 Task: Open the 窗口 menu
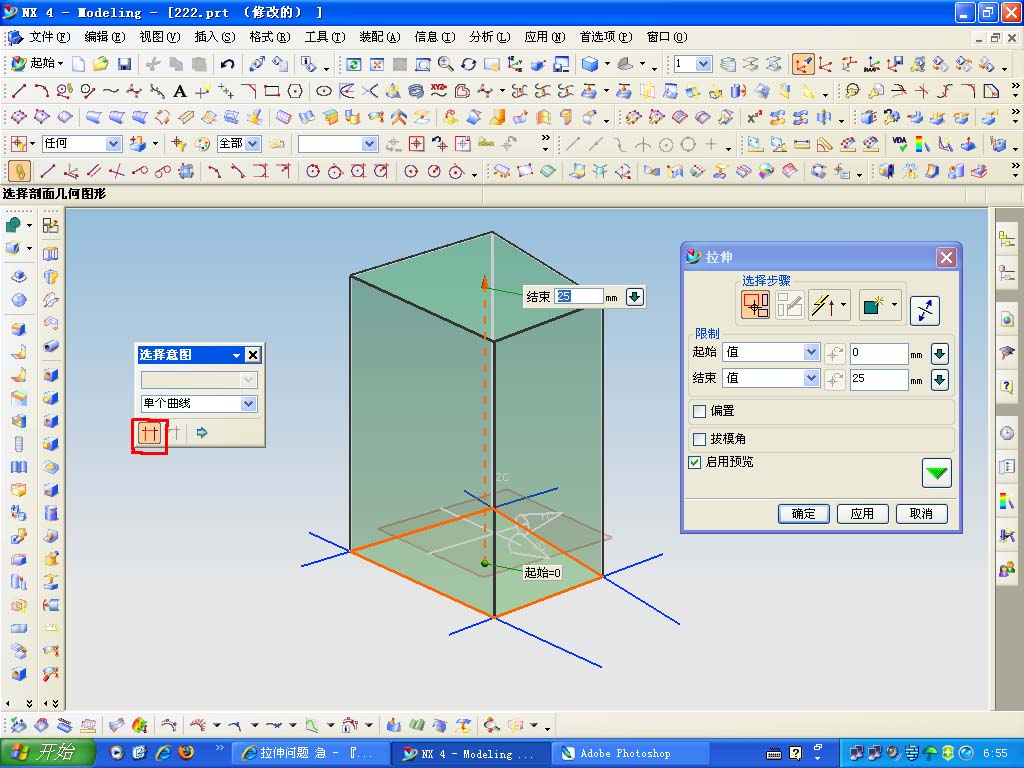pyautogui.click(x=667, y=37)
